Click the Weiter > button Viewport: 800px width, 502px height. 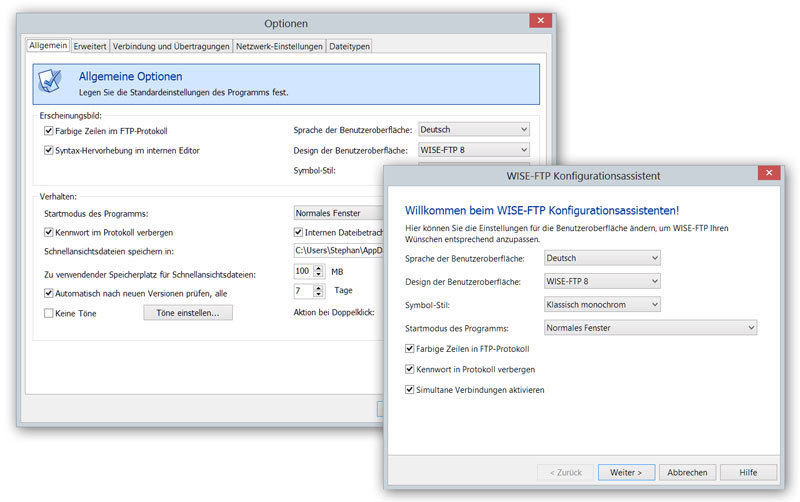pos(626,472)
